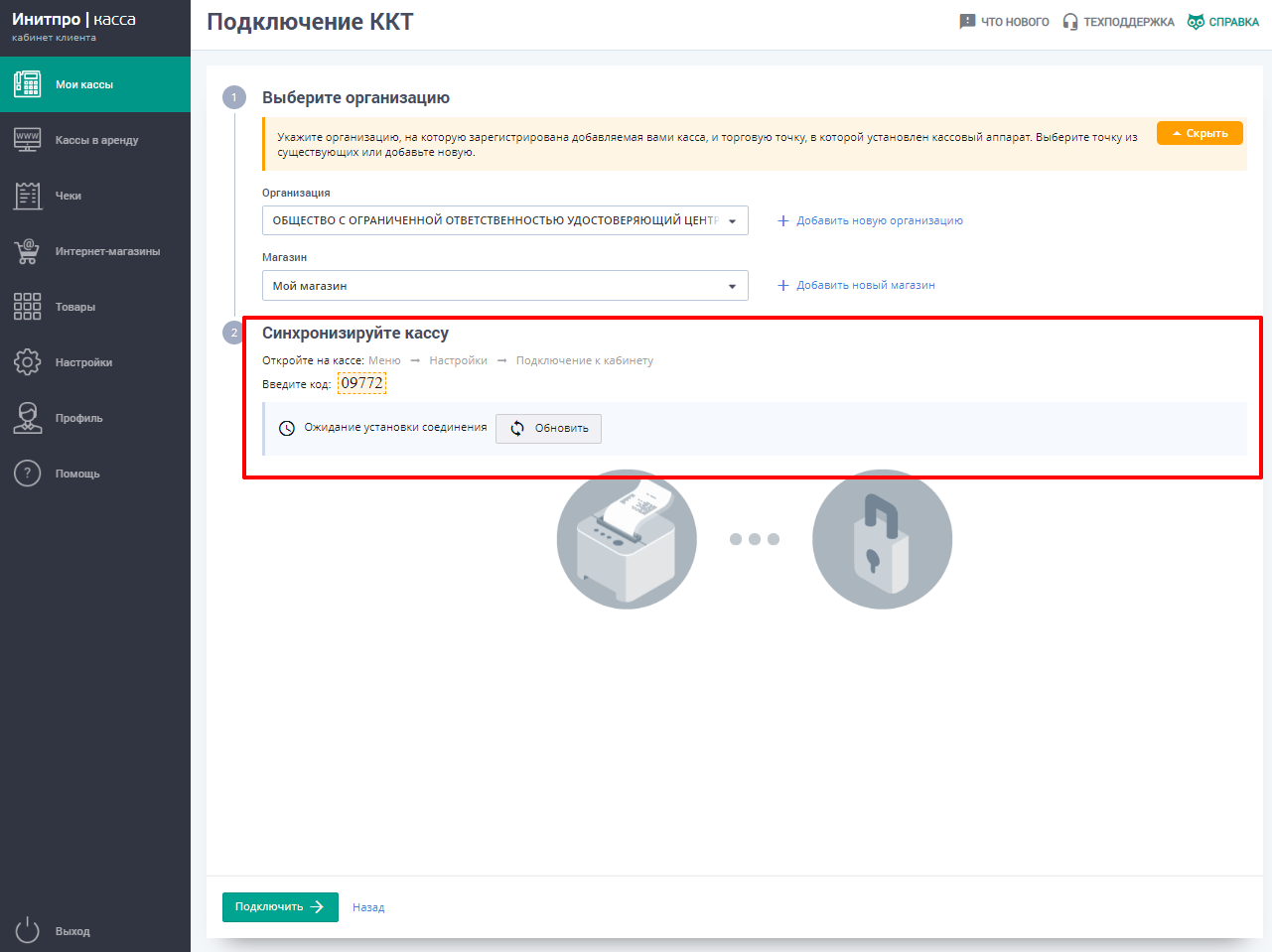Log out via Выход

click(95, 930)
